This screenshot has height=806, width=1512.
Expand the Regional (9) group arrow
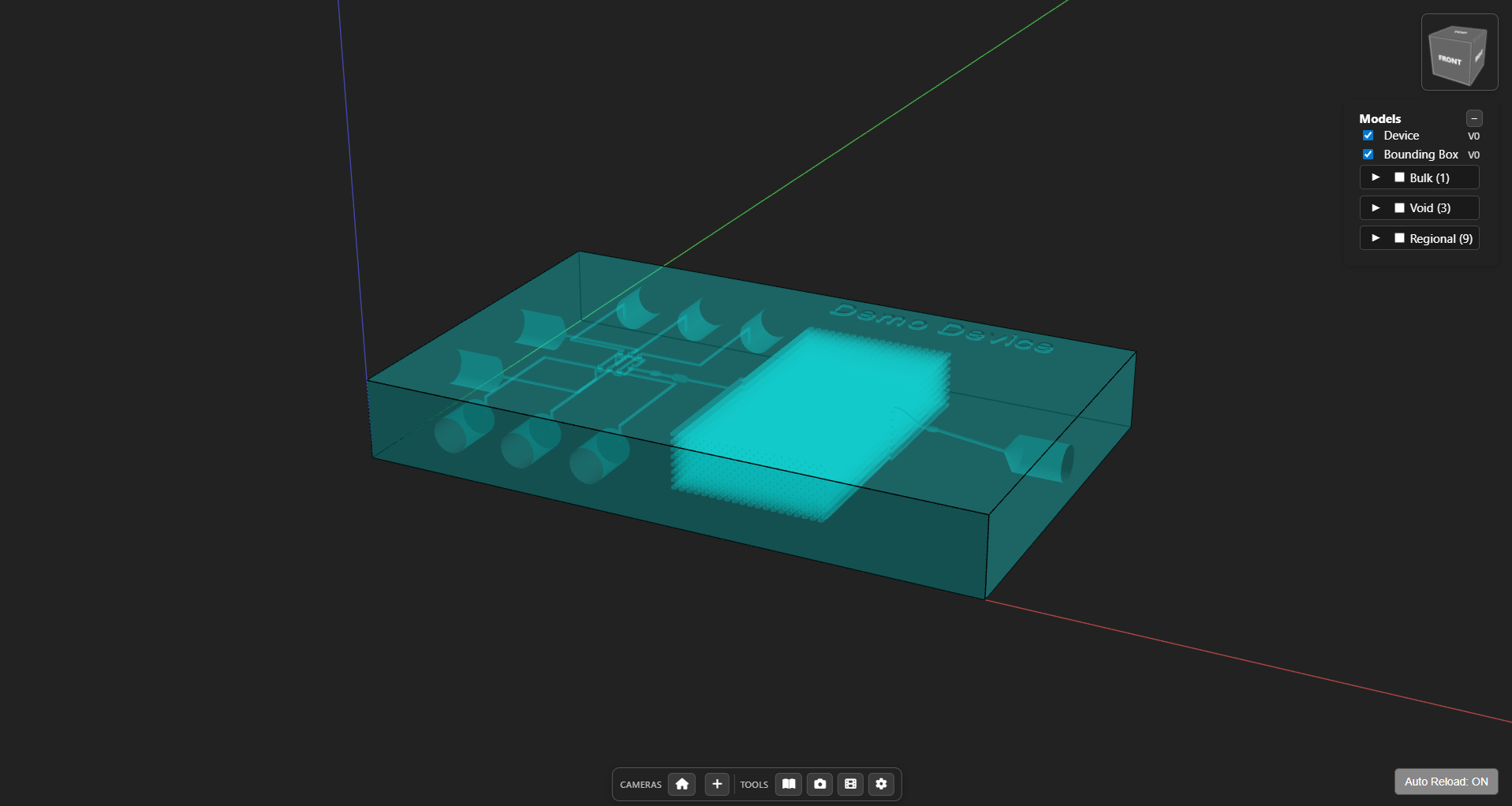(1376, 238)
